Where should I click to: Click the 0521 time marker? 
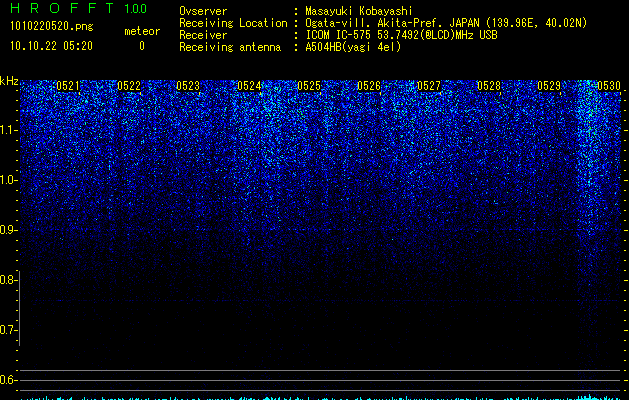(68, 86)
